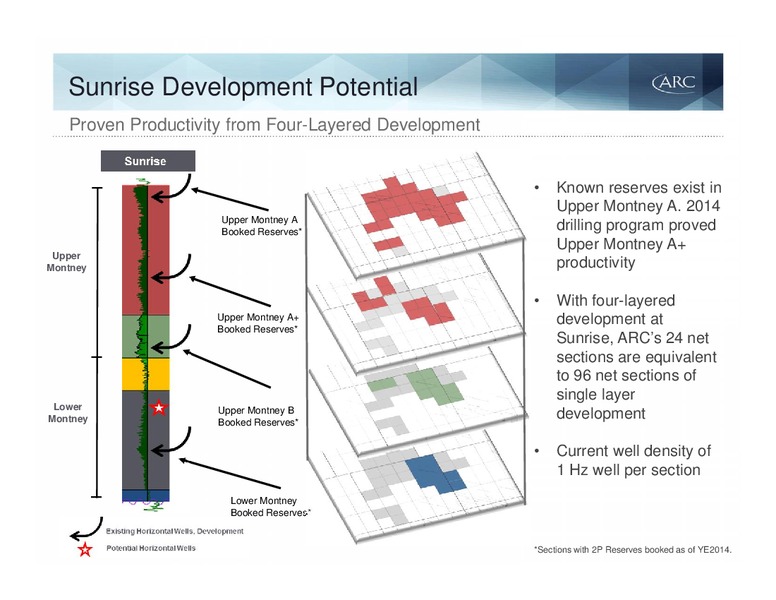
Task: Click 'Potential Horizontal Wells' legend text
Action: (151, 548)
